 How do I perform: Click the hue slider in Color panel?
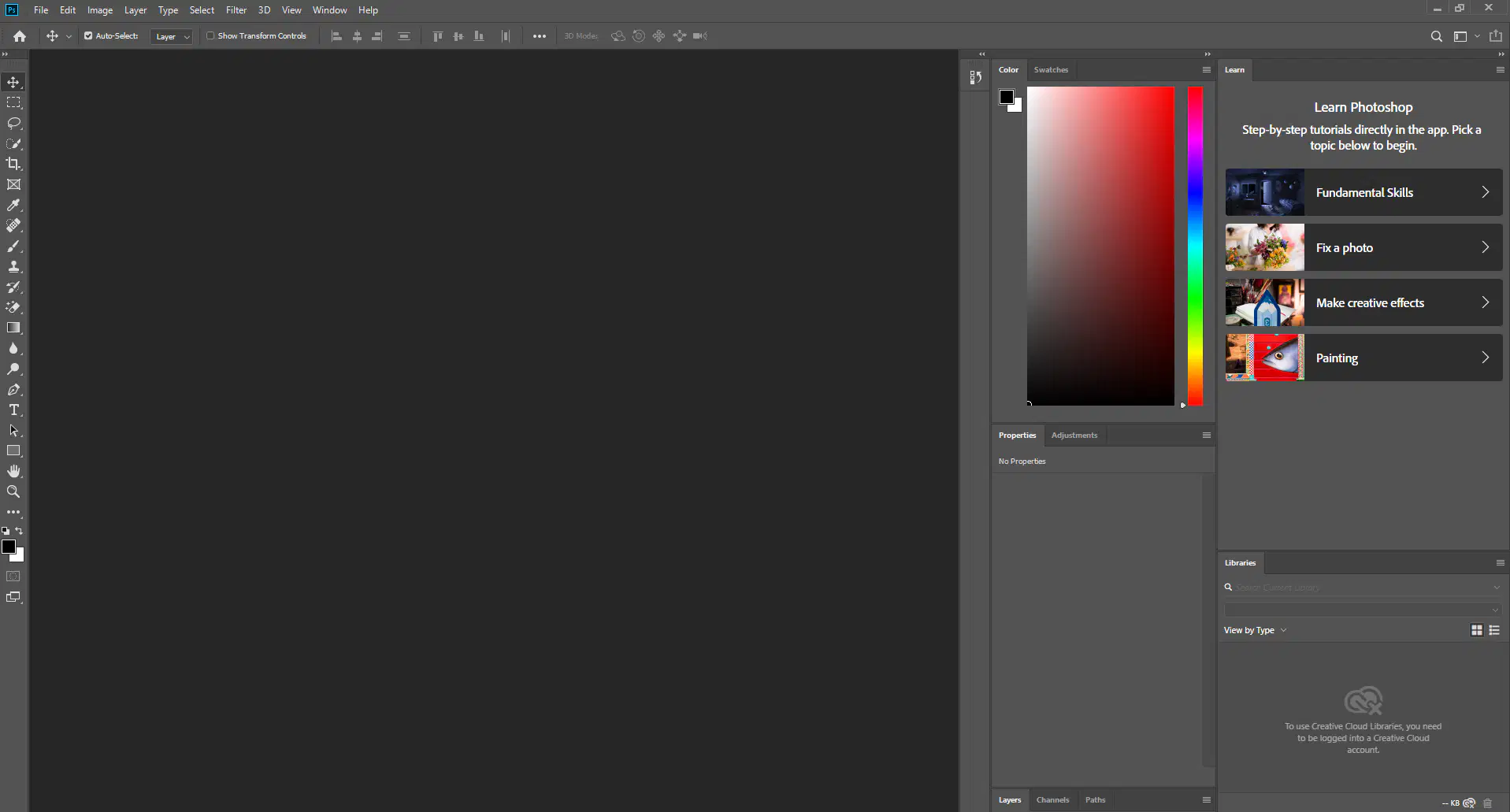[x=1195, y=247]
